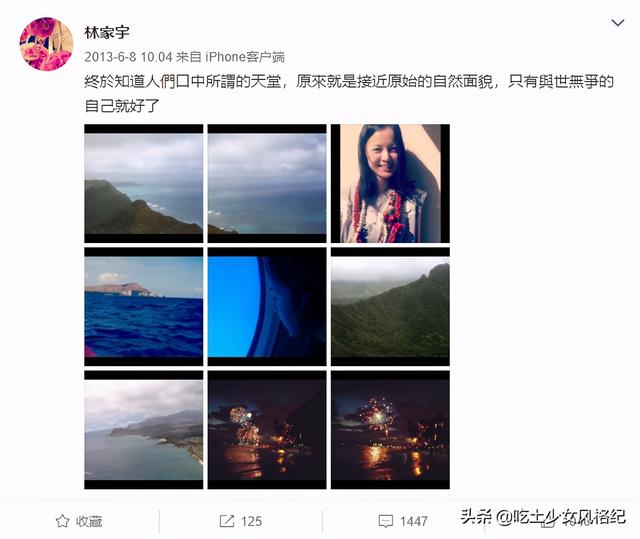Open comments count 1447

[414, 521]
